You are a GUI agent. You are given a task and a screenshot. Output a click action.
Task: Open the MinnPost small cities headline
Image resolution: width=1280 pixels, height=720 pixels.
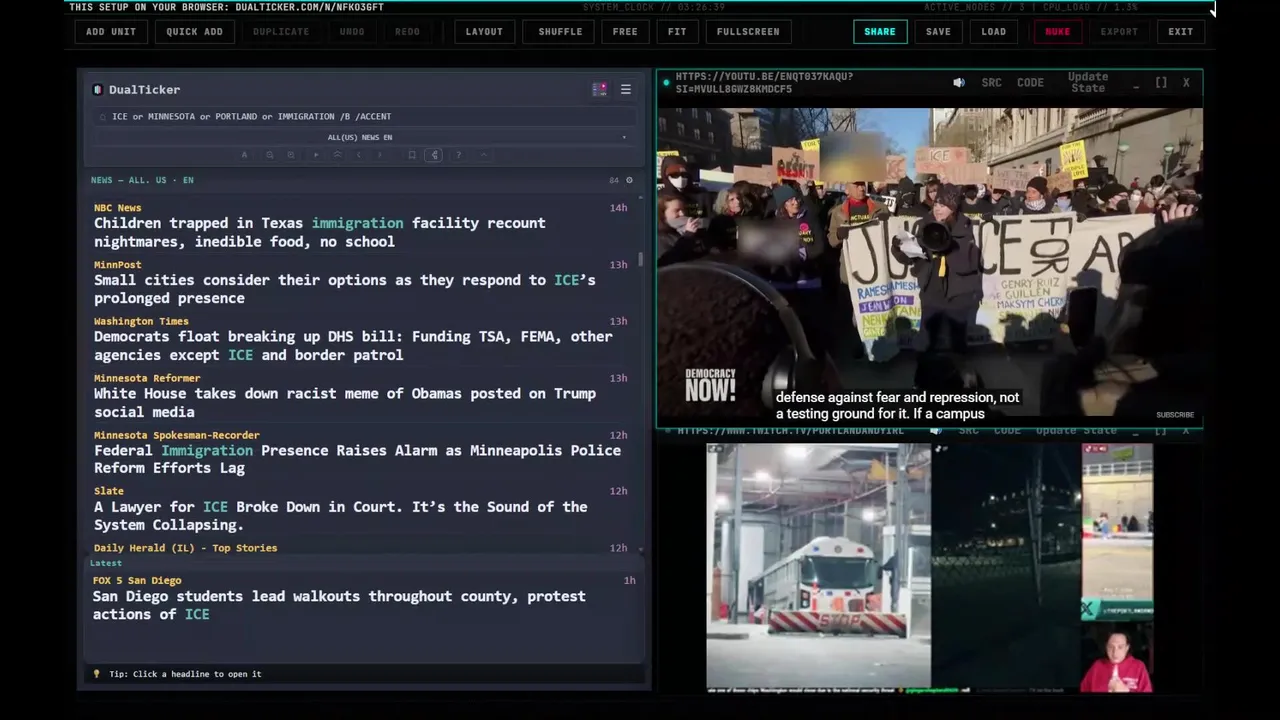tap(344, 289)
